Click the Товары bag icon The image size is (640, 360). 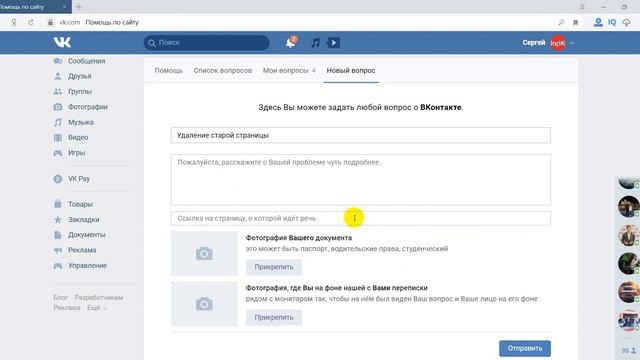[58, 204]
